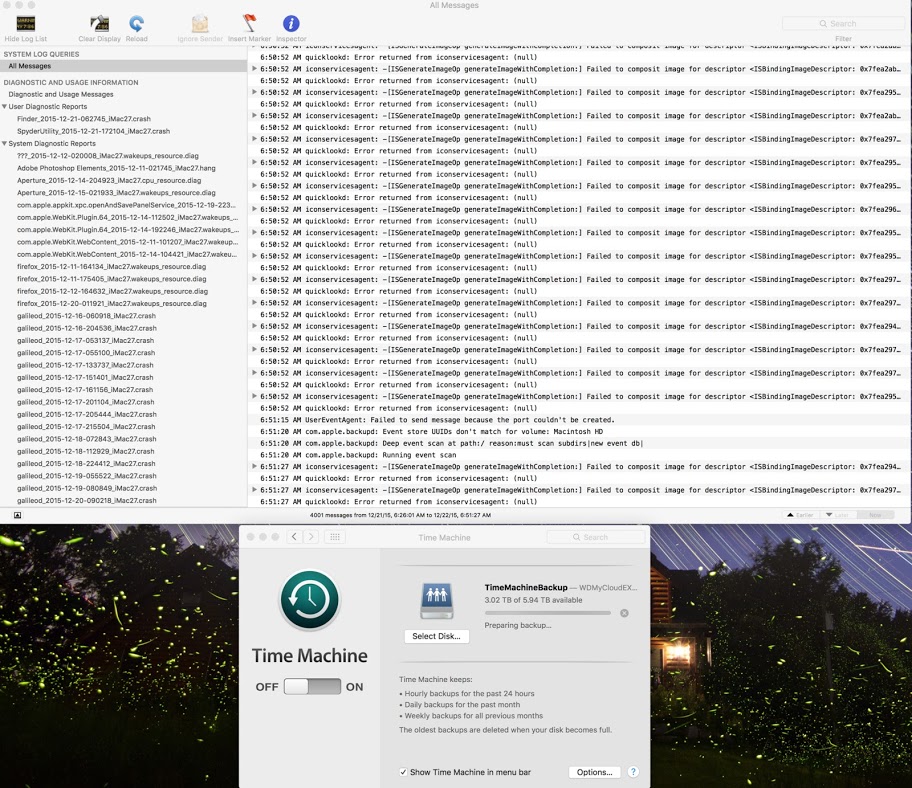Click the backup progress bar
Image resolution: width=912 pixels, height=788 pixels.
[547, 613]
